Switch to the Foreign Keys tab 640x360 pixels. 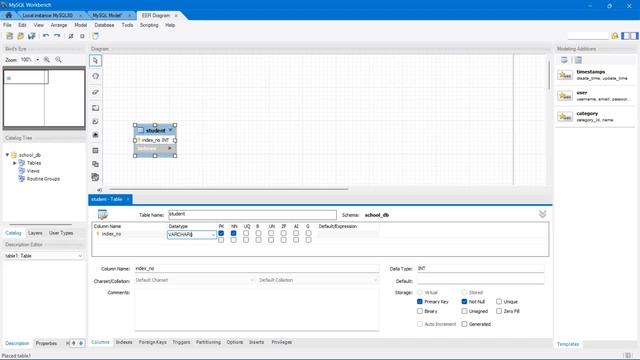click(153, 342)
